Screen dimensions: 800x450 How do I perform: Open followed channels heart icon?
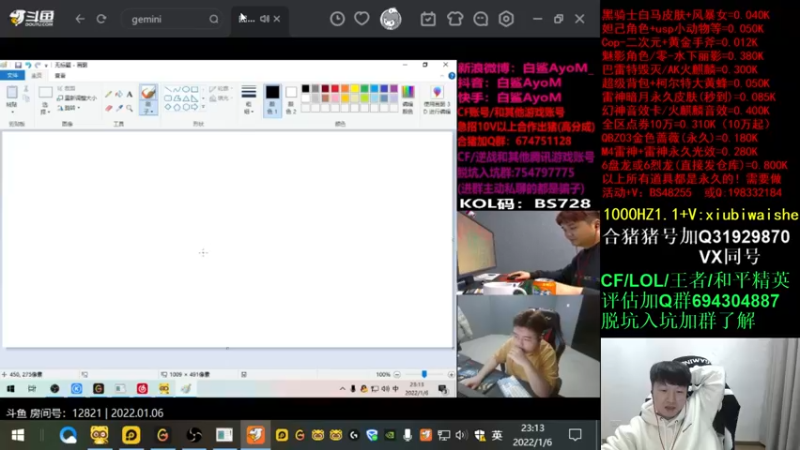click(362, 19)
